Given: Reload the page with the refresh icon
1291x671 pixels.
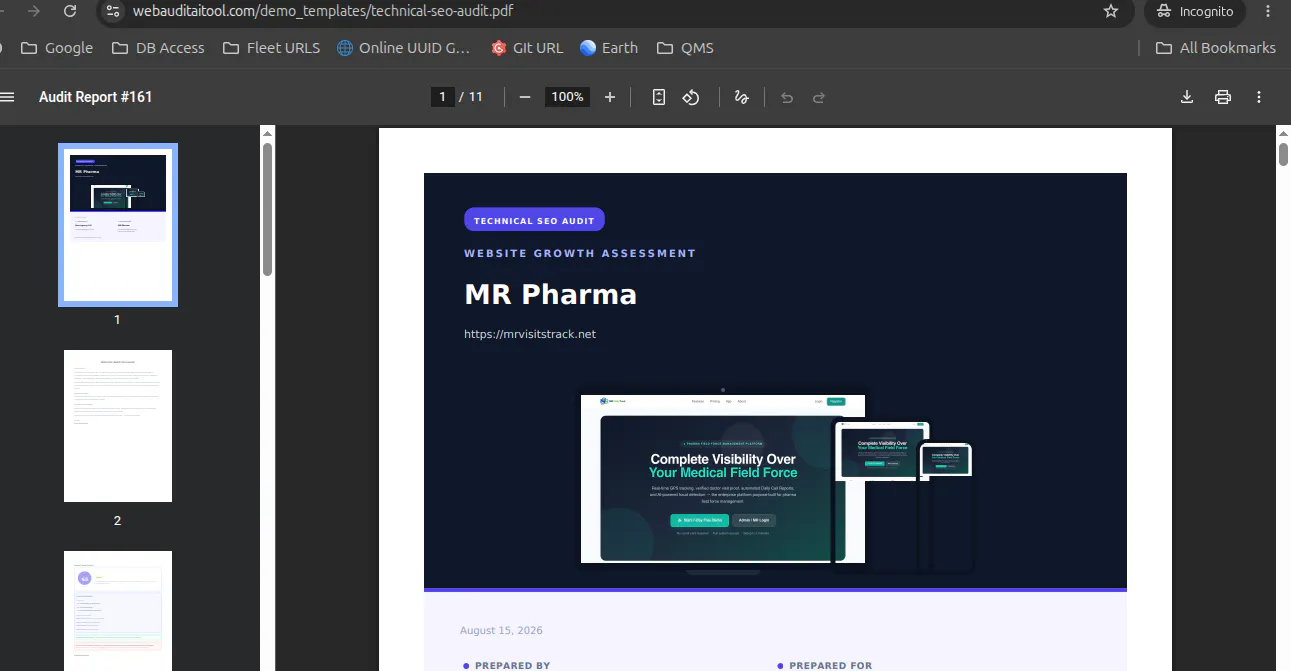Looking at the screenshot, I should 69,11.
